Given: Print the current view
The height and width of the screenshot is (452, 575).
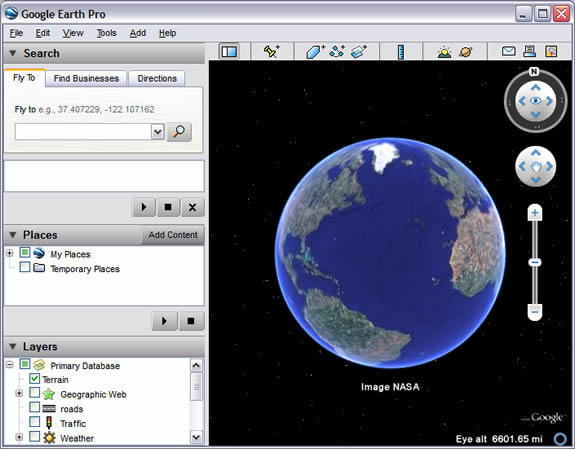Looking at the screenshot, I should [530, 51].
